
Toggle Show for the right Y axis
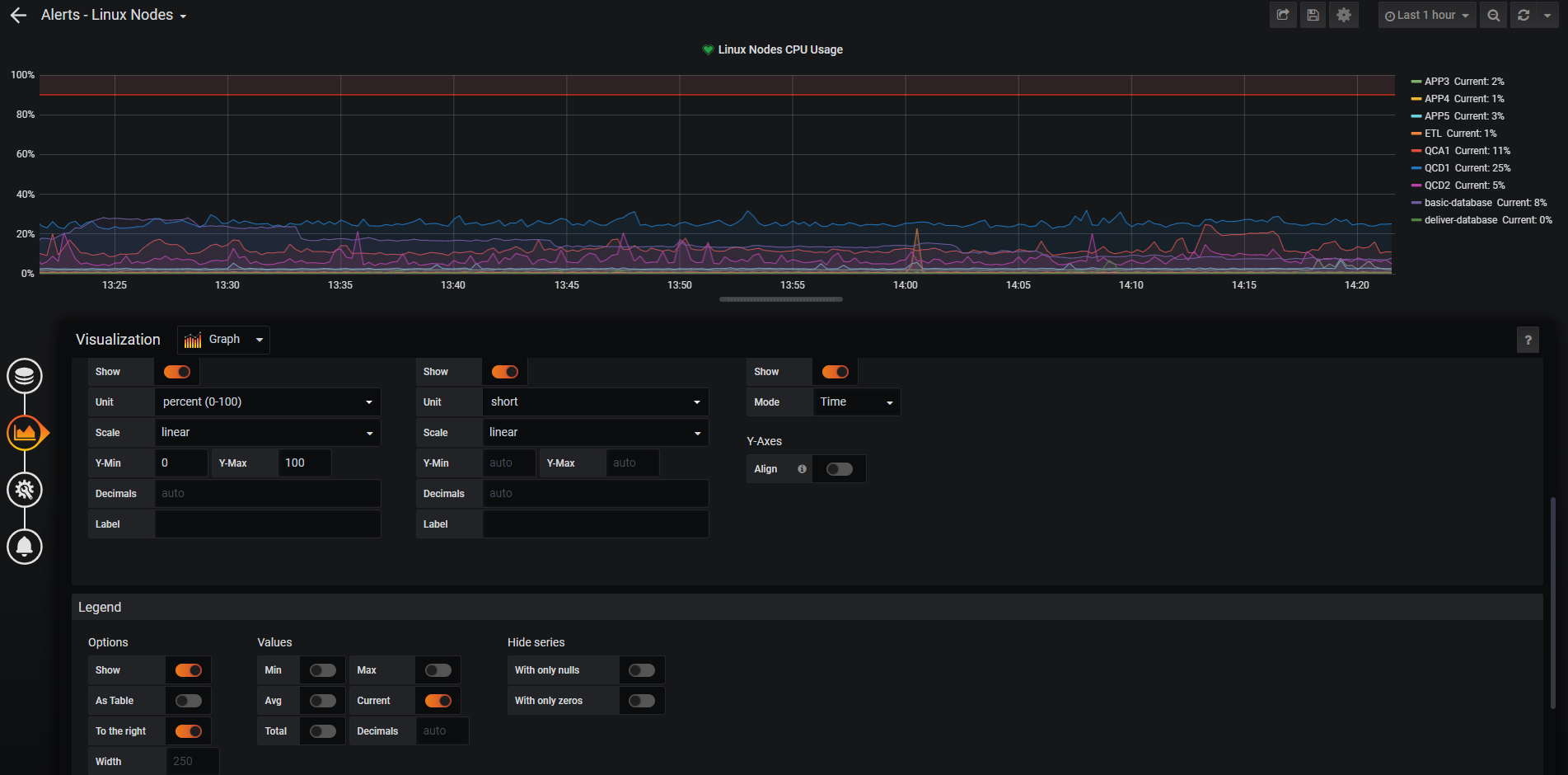coord(505,372)
